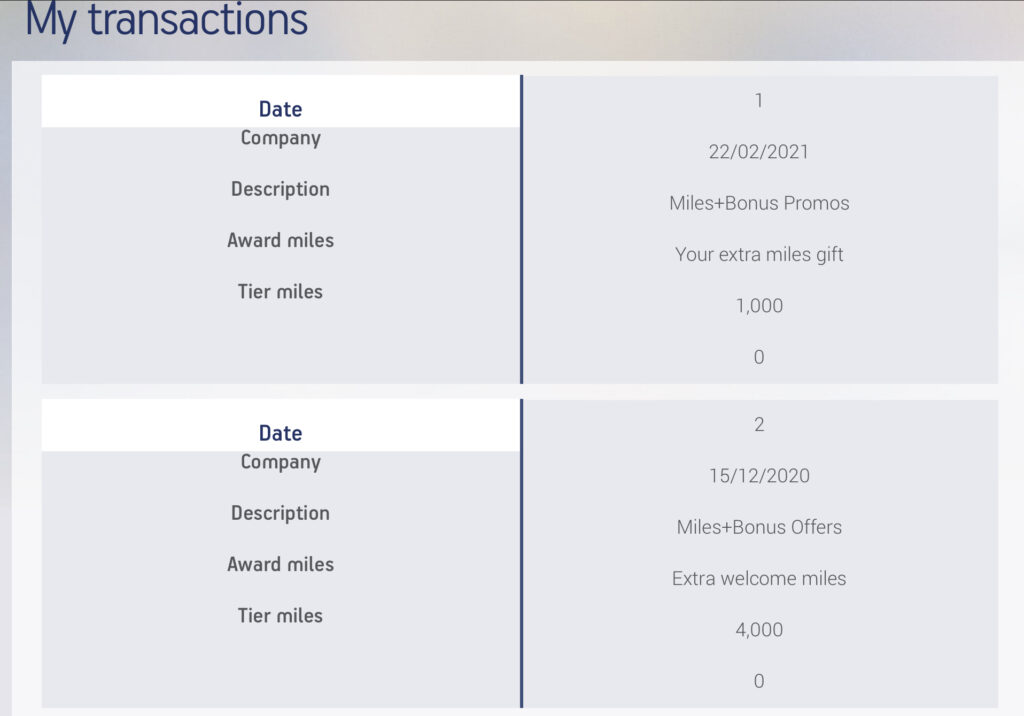This screenshot has height=716, width=1024.
Task: Click Award miles label in second transaction
Action: (x=280, y=564)
